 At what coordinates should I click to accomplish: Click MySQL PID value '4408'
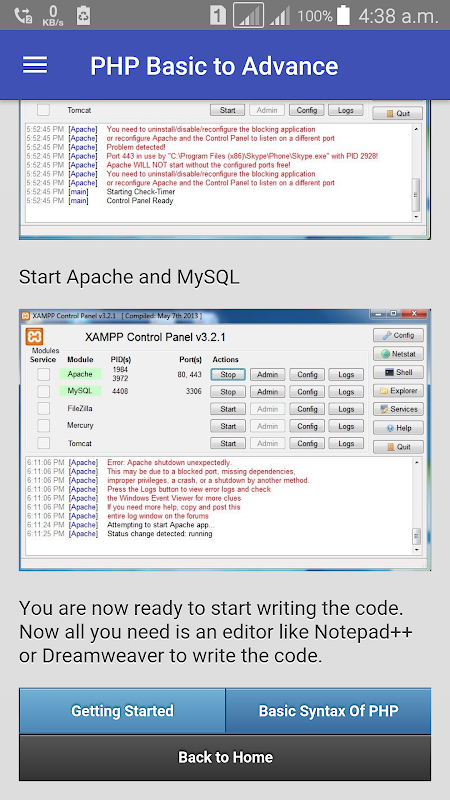(120, 391)
